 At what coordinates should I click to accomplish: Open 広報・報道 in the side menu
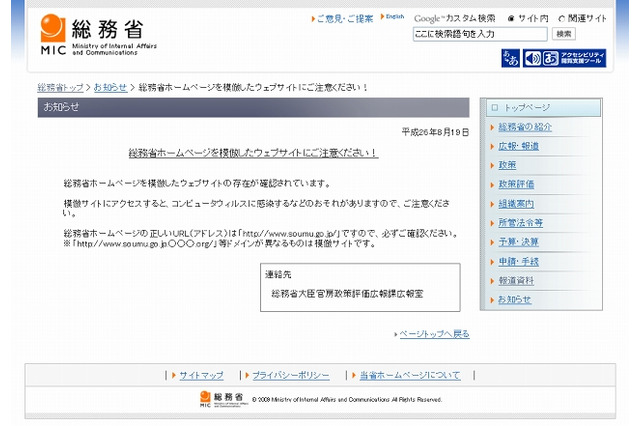[x=519, y=146]
